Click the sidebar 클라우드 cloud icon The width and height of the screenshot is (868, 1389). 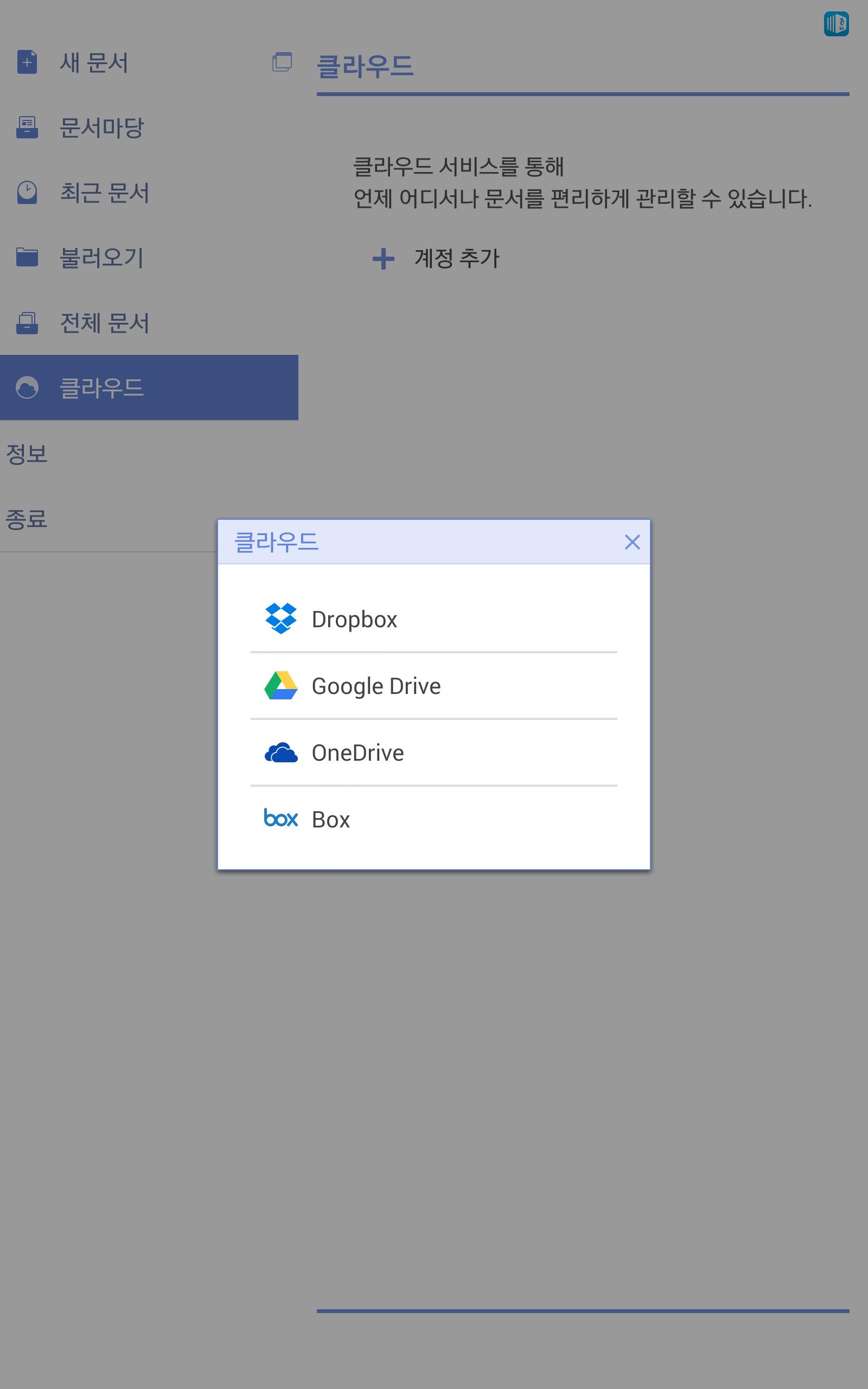point(27,387)
